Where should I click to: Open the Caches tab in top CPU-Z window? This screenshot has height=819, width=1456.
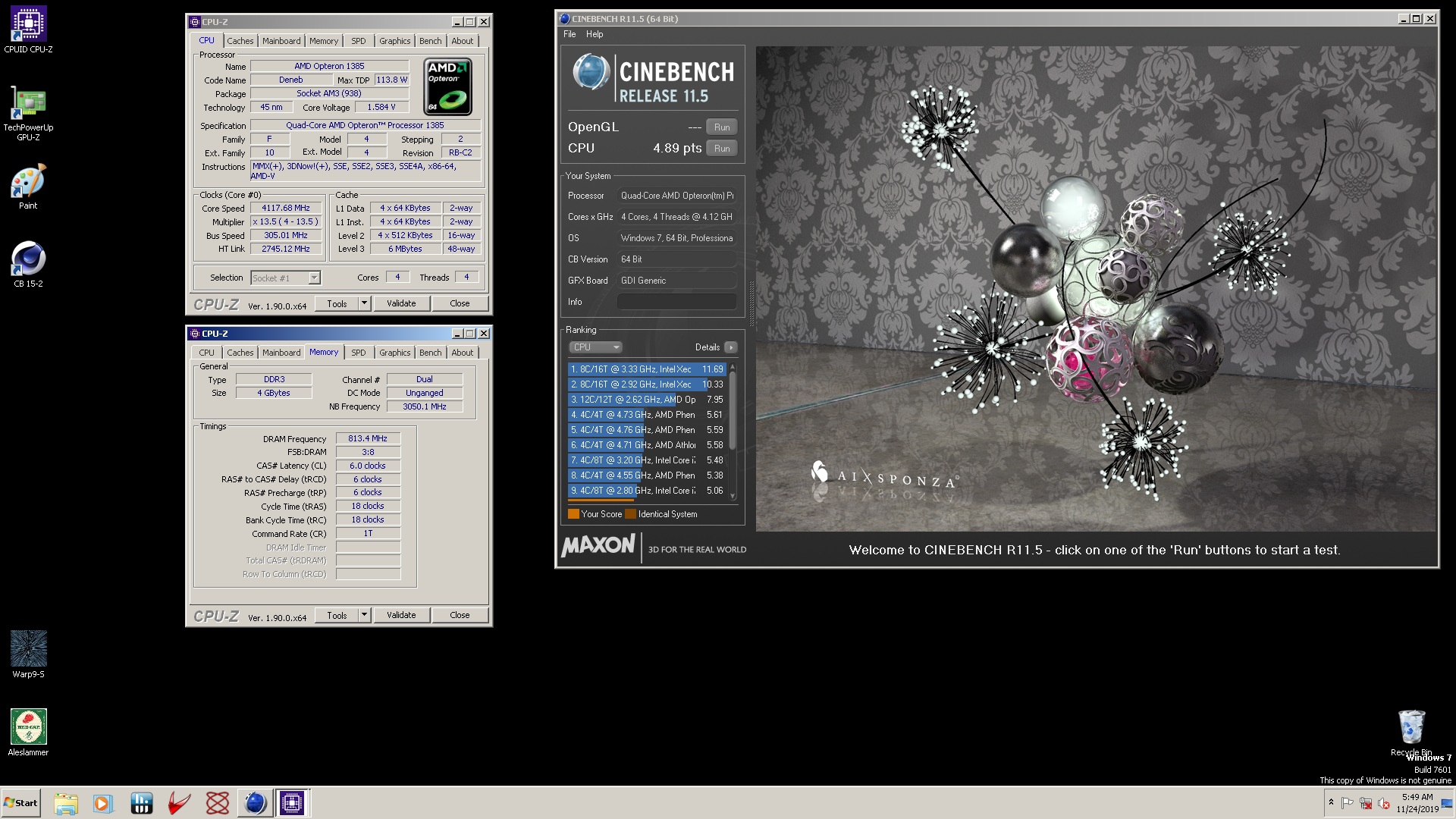click(240, 41)
